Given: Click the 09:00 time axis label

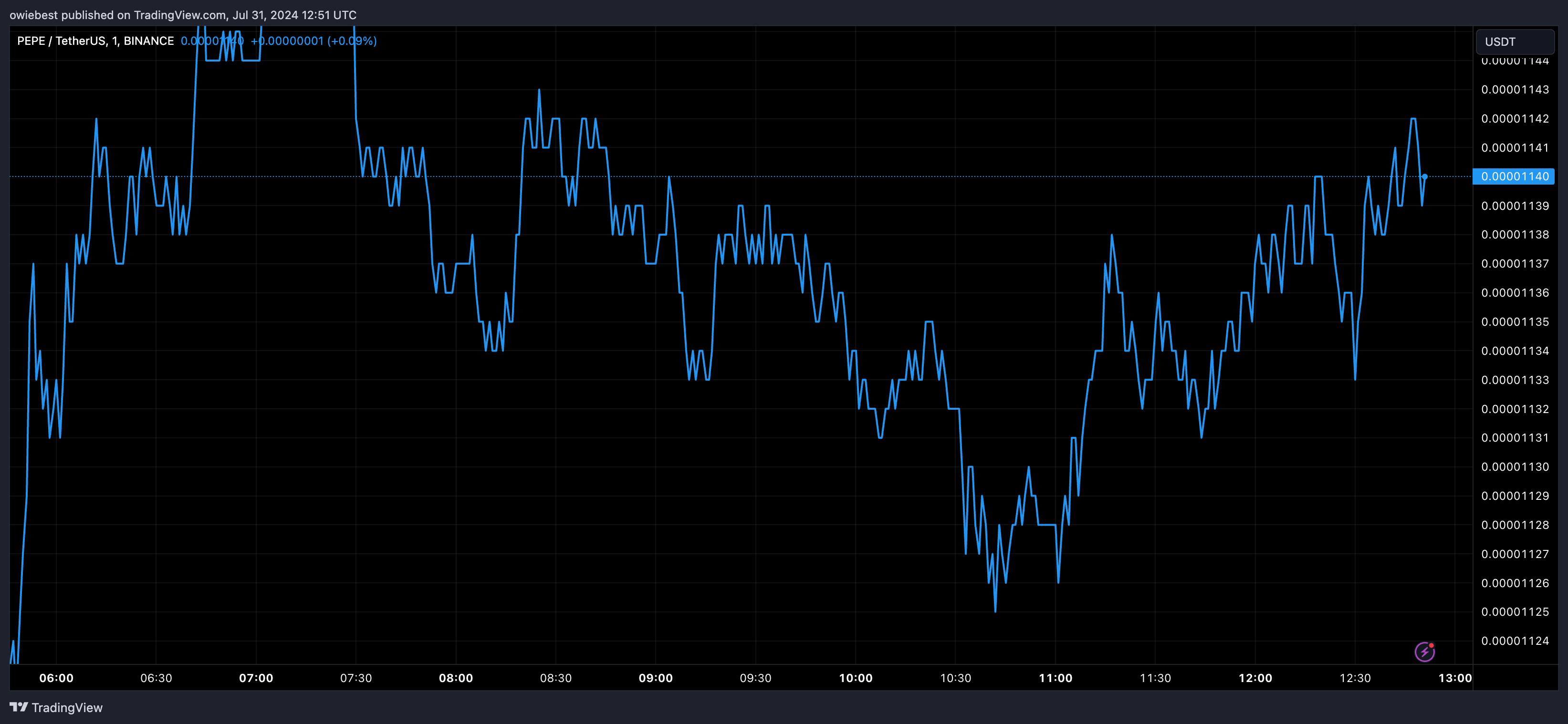Looking at the screenshot, I should point(656,678).
